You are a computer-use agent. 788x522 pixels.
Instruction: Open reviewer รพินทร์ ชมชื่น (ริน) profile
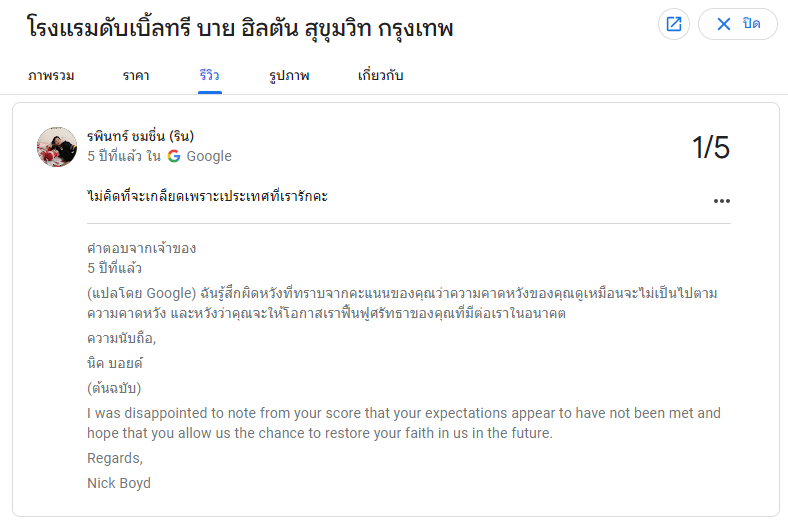[140, 136]
